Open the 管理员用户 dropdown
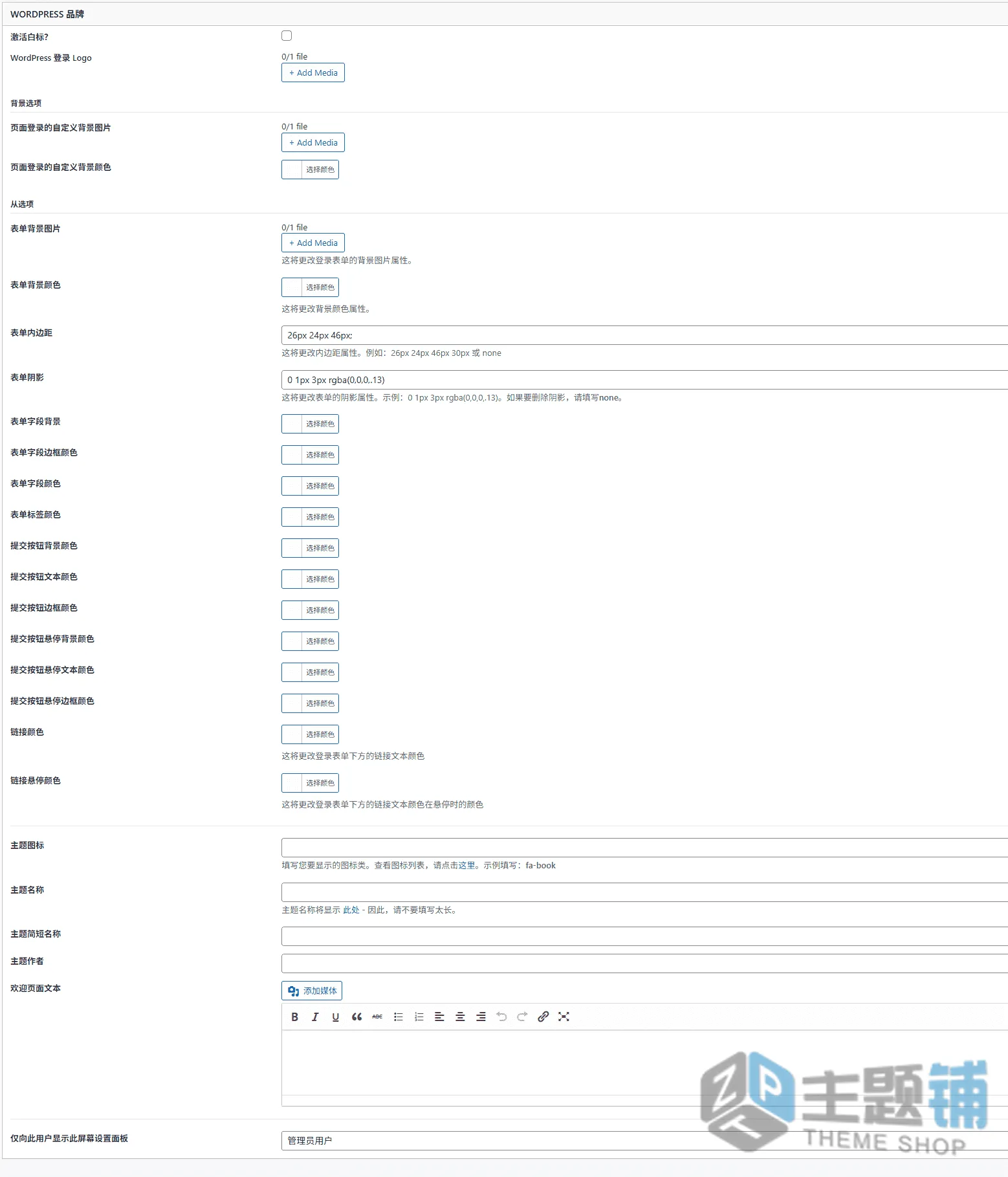This screenshot has width=1008, height=1177. (644, 1141)
